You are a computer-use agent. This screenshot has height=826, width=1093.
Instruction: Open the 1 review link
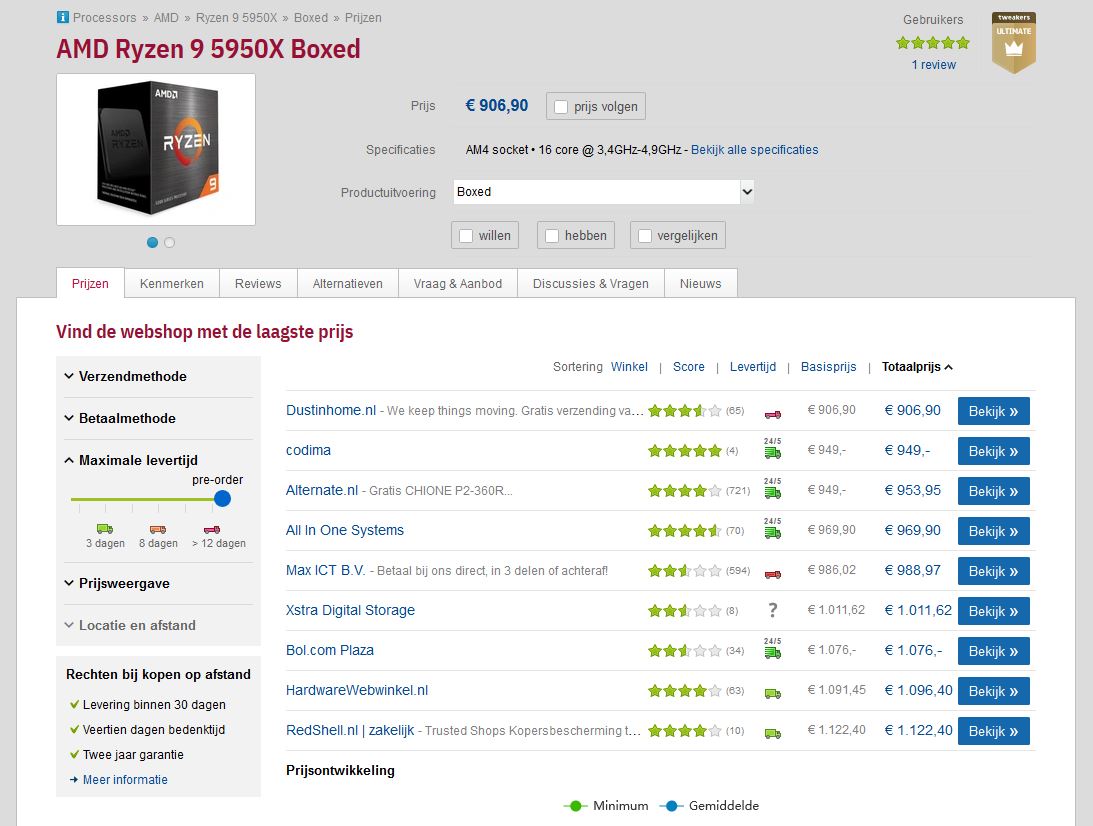click(x=933, y=65)
